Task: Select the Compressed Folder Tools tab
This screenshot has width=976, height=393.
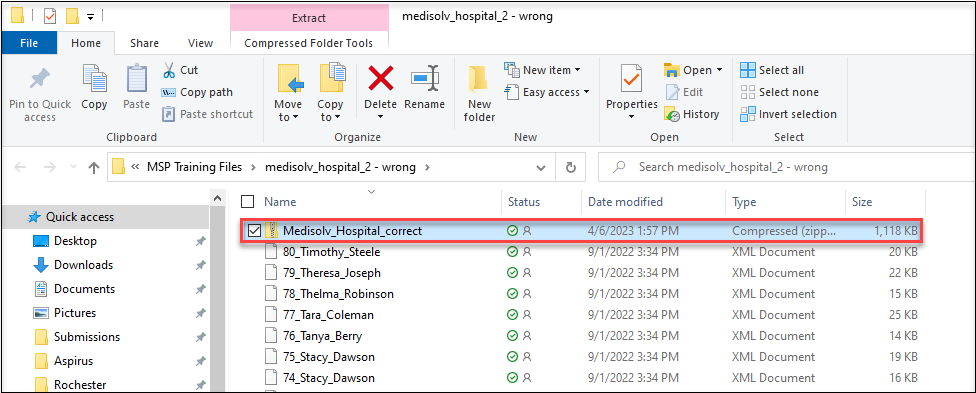Action: click(x=309, y=43)
